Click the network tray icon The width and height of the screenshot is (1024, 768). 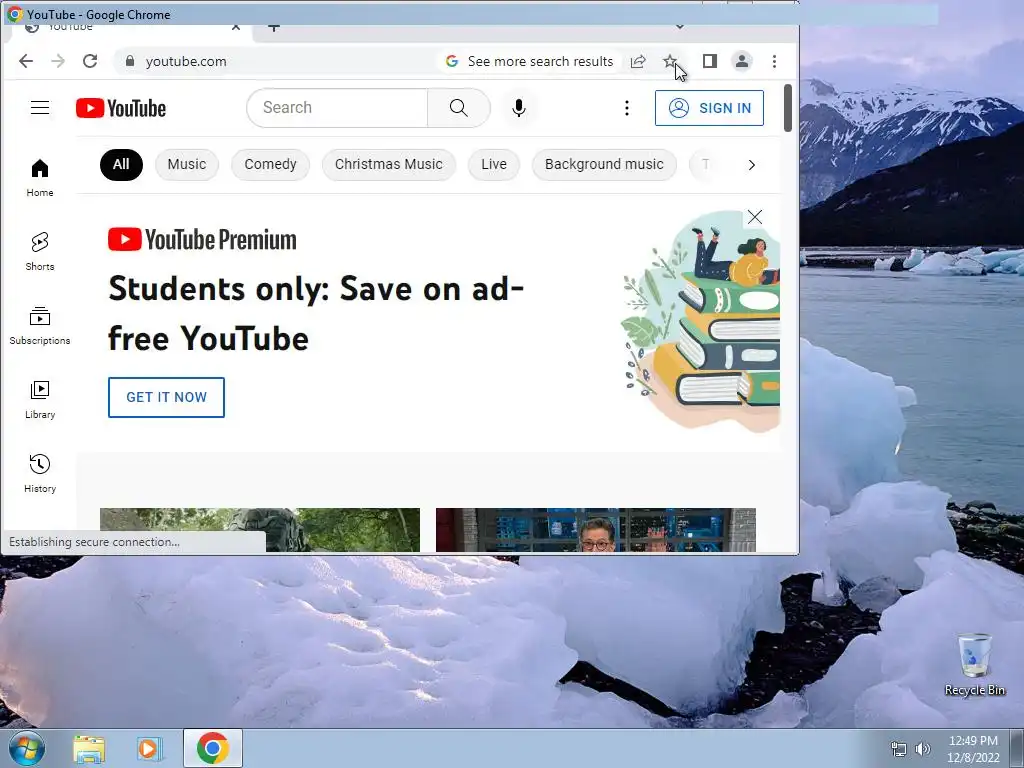pyautogui.click(x=899, y=749)
